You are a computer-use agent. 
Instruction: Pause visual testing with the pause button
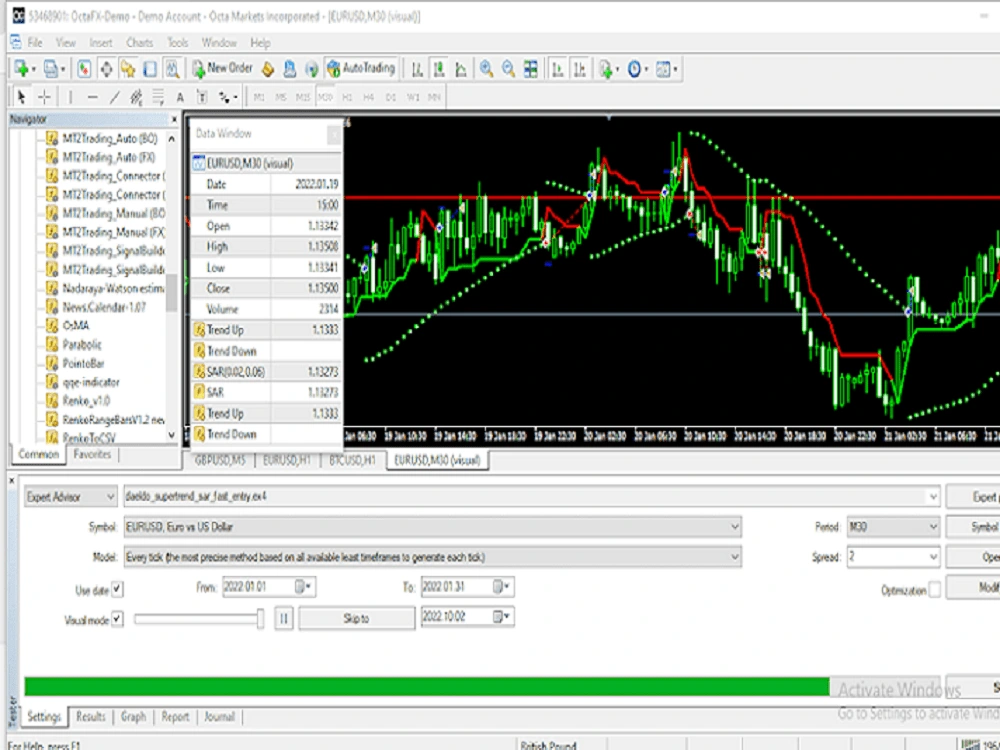[284, 618]
